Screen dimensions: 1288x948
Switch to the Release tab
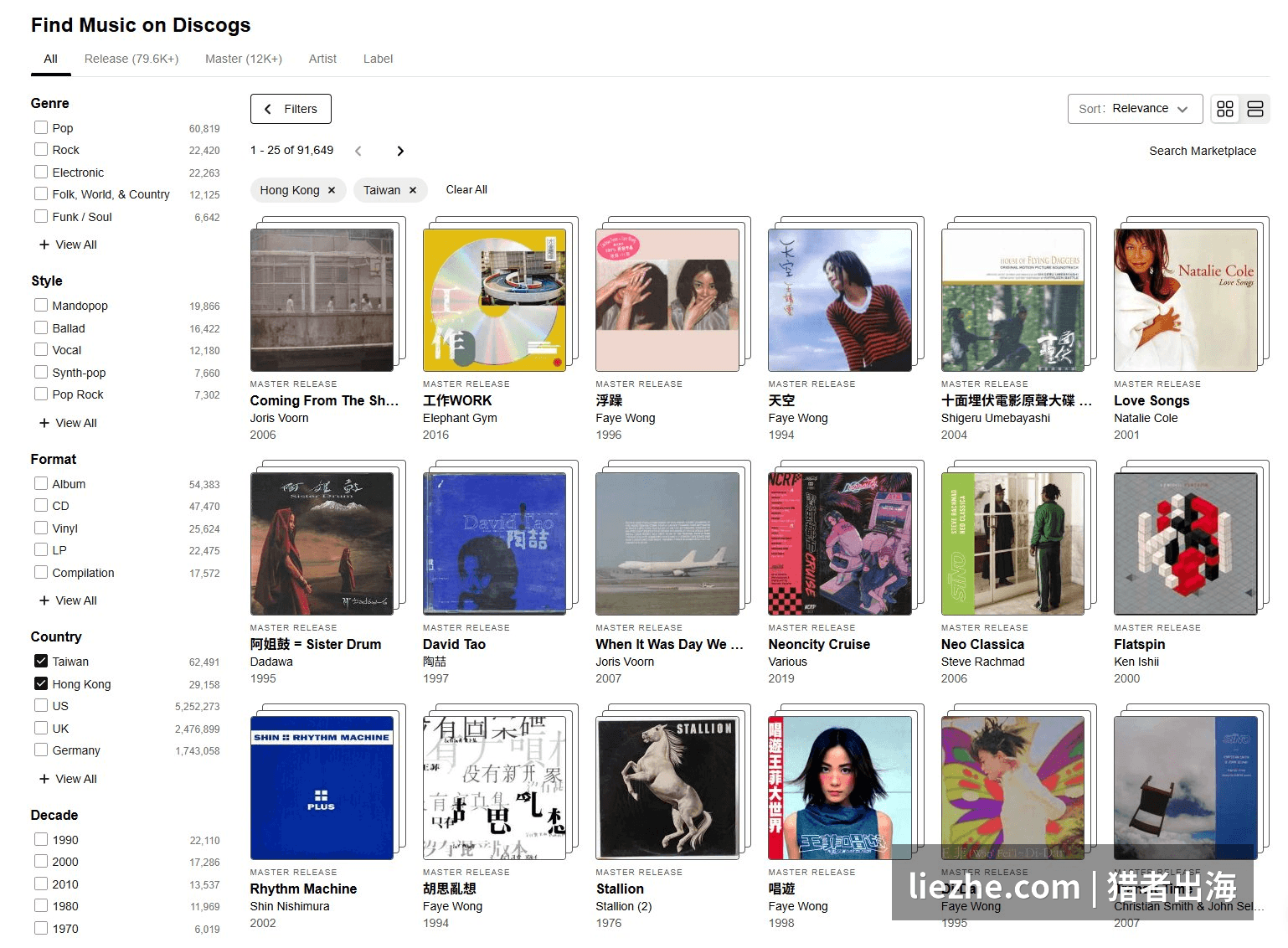pyautogui.click(x=131, y=59)
